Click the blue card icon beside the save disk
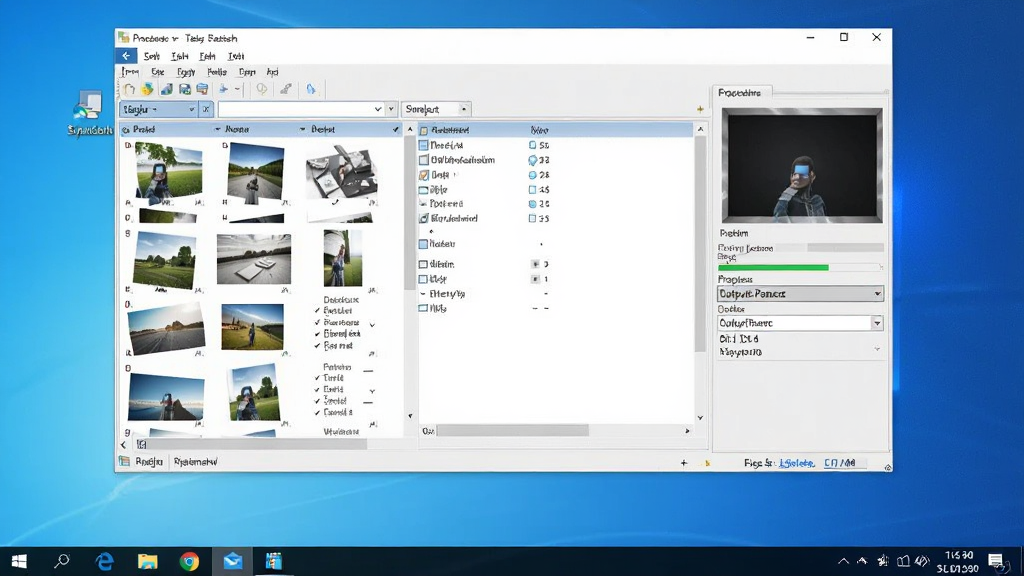 (x=202, y=89)
